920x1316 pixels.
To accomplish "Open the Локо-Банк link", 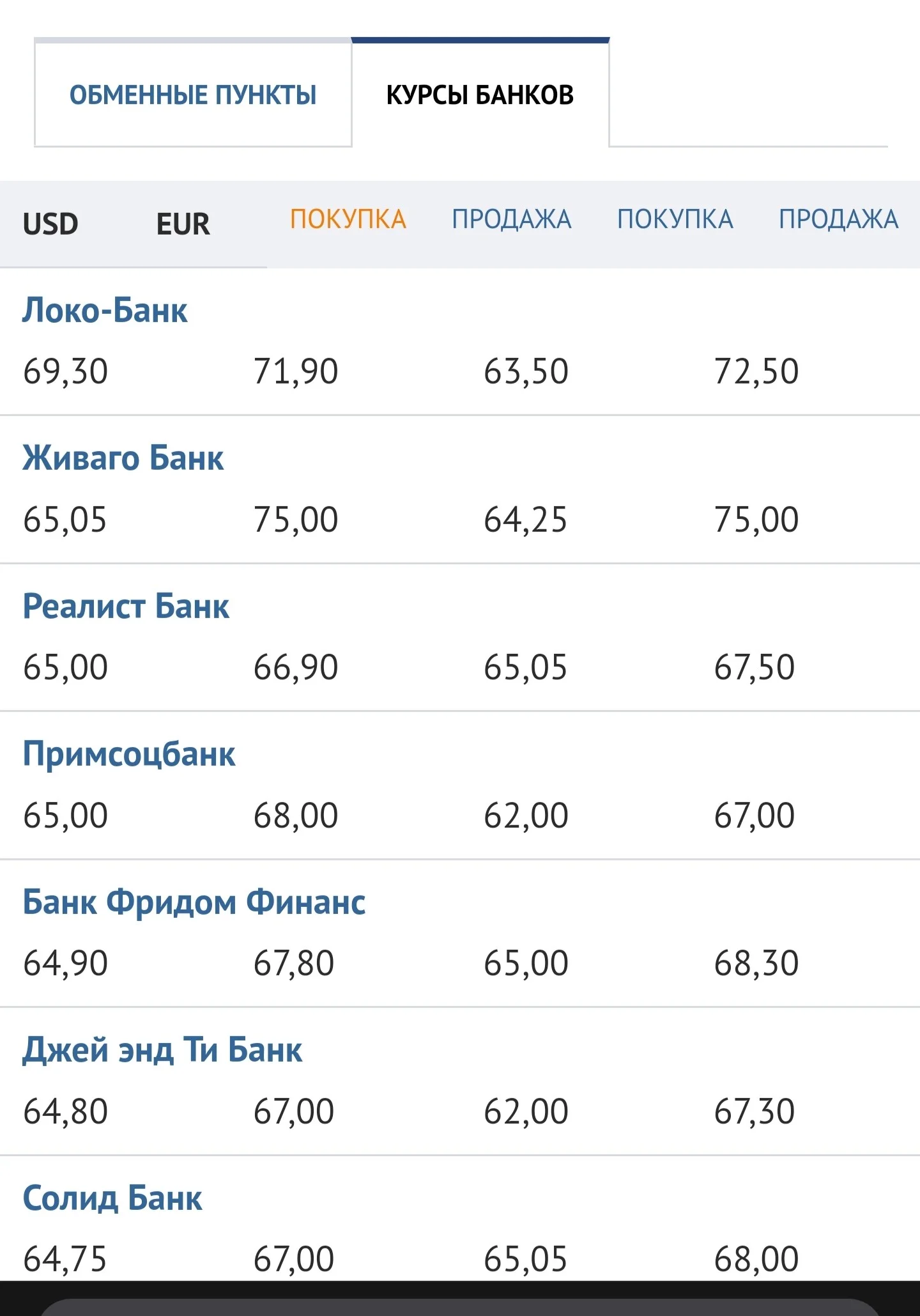I will [x=105, y=311].
